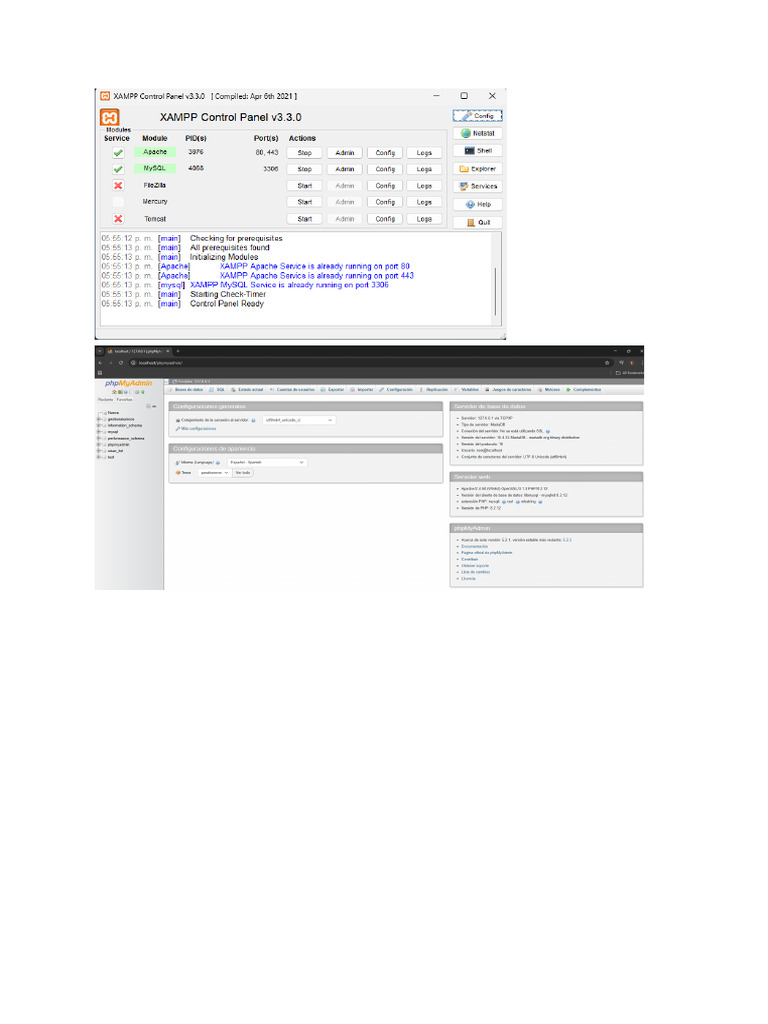This screenshot has width=768, height=1024.
Task: Select performance_schema database in tree
Action: click(125, 438)
